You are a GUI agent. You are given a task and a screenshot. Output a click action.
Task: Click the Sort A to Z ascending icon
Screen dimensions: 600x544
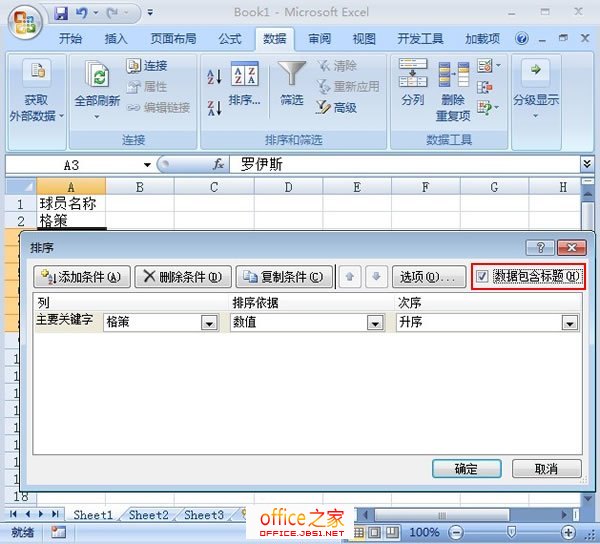(215, 77)
